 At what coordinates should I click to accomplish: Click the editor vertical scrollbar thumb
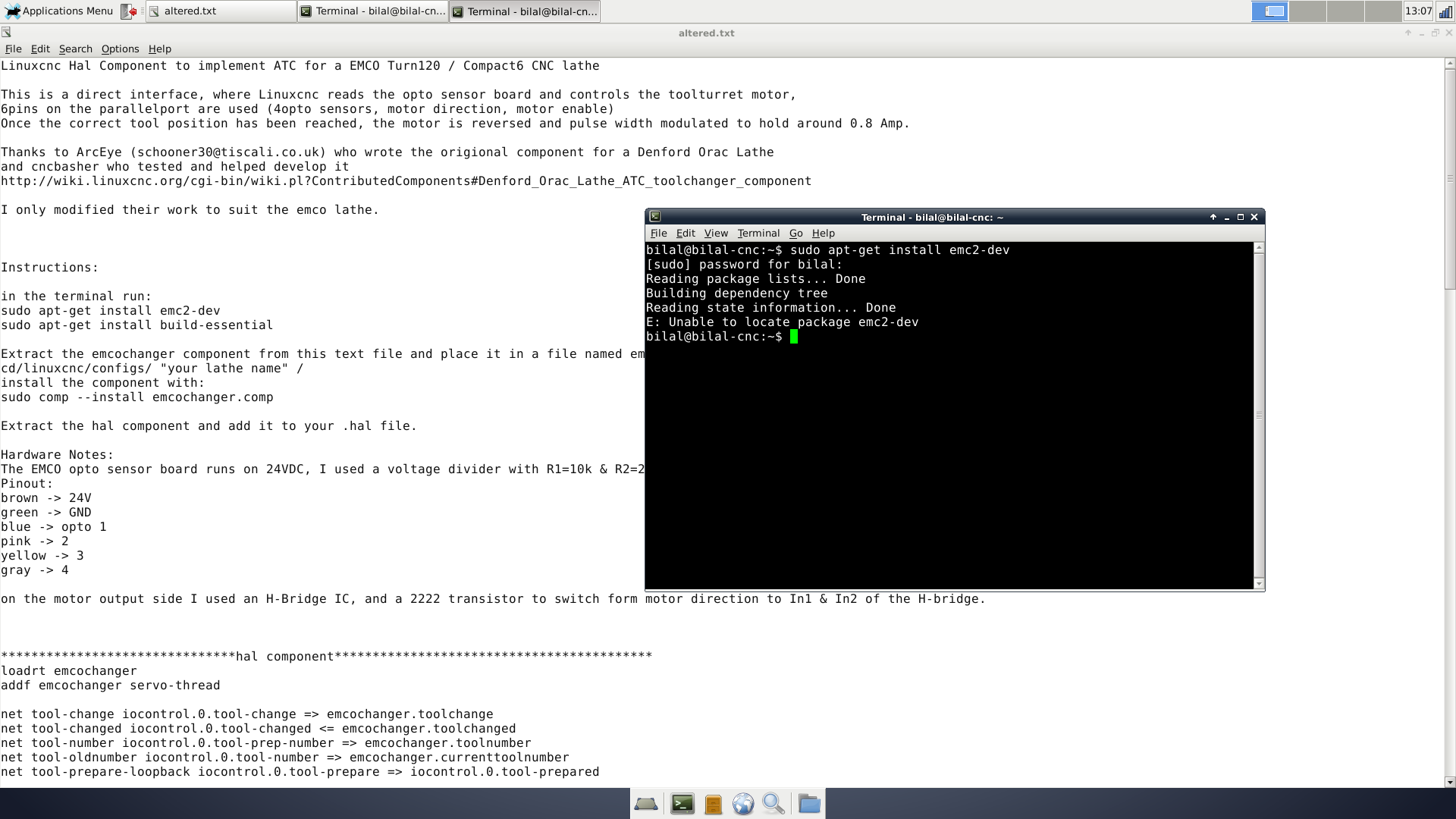point(1450,179)
